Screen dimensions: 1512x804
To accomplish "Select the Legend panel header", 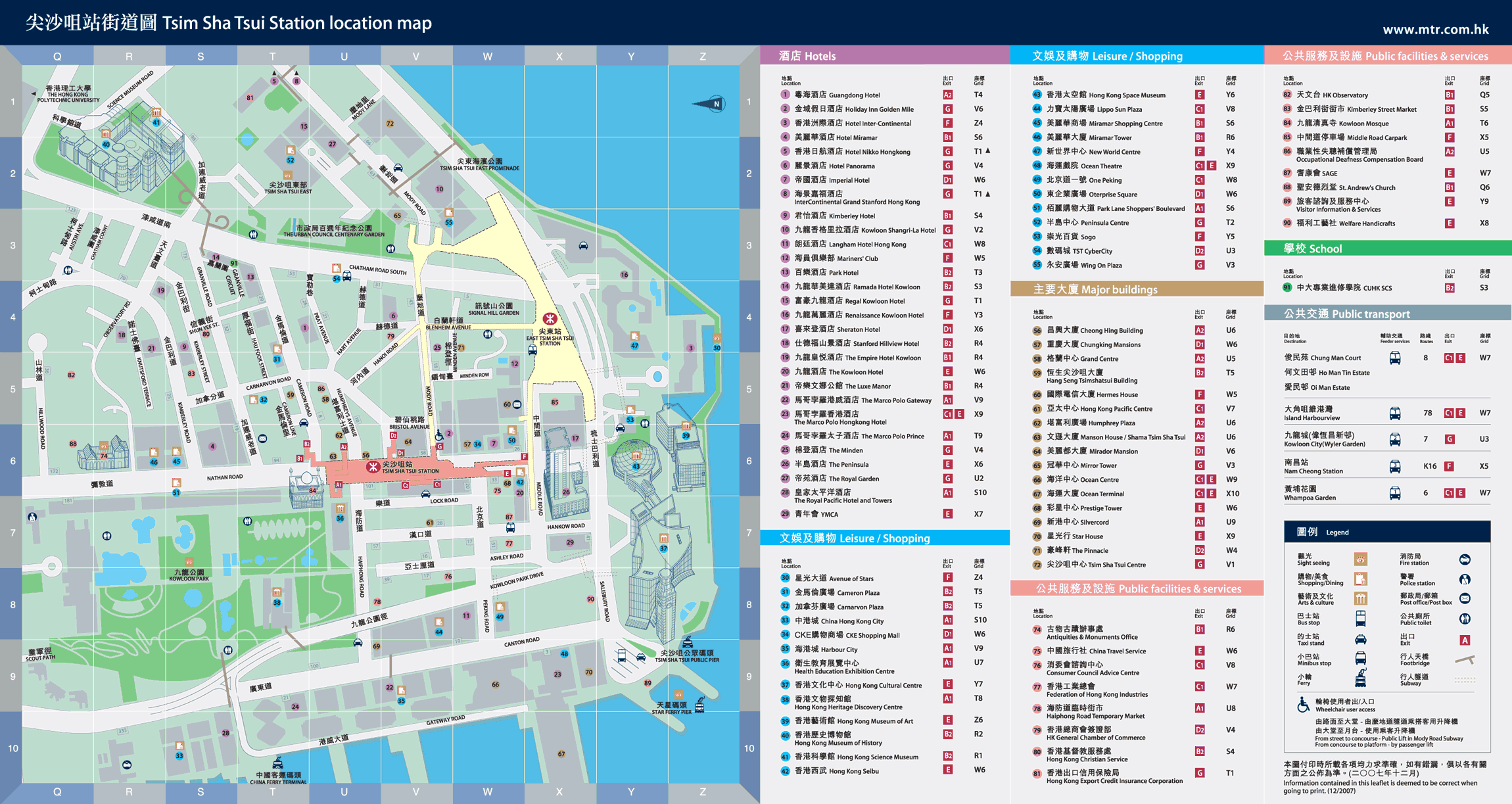I will [1387, 532].
